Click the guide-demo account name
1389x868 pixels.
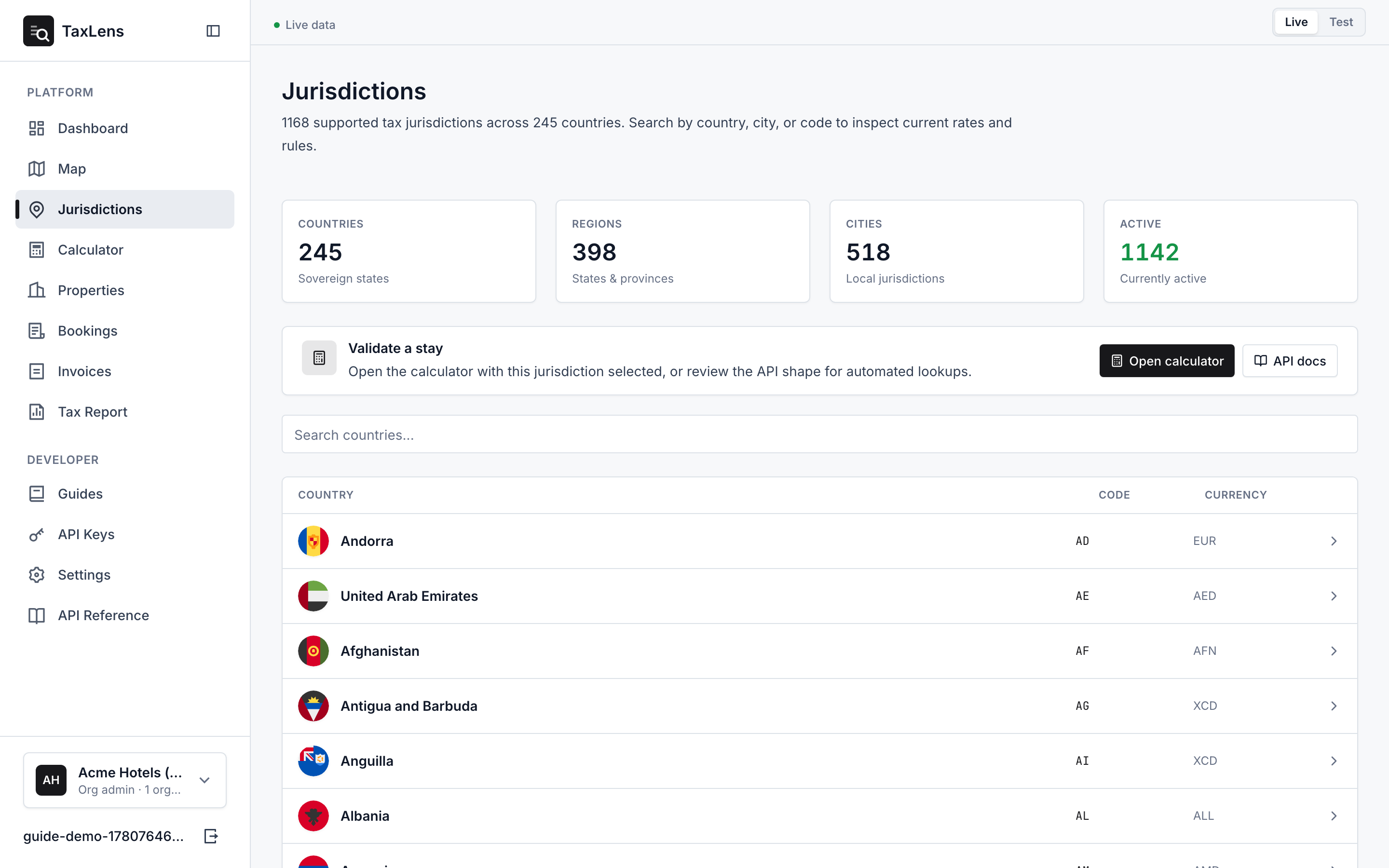point(103,837)
